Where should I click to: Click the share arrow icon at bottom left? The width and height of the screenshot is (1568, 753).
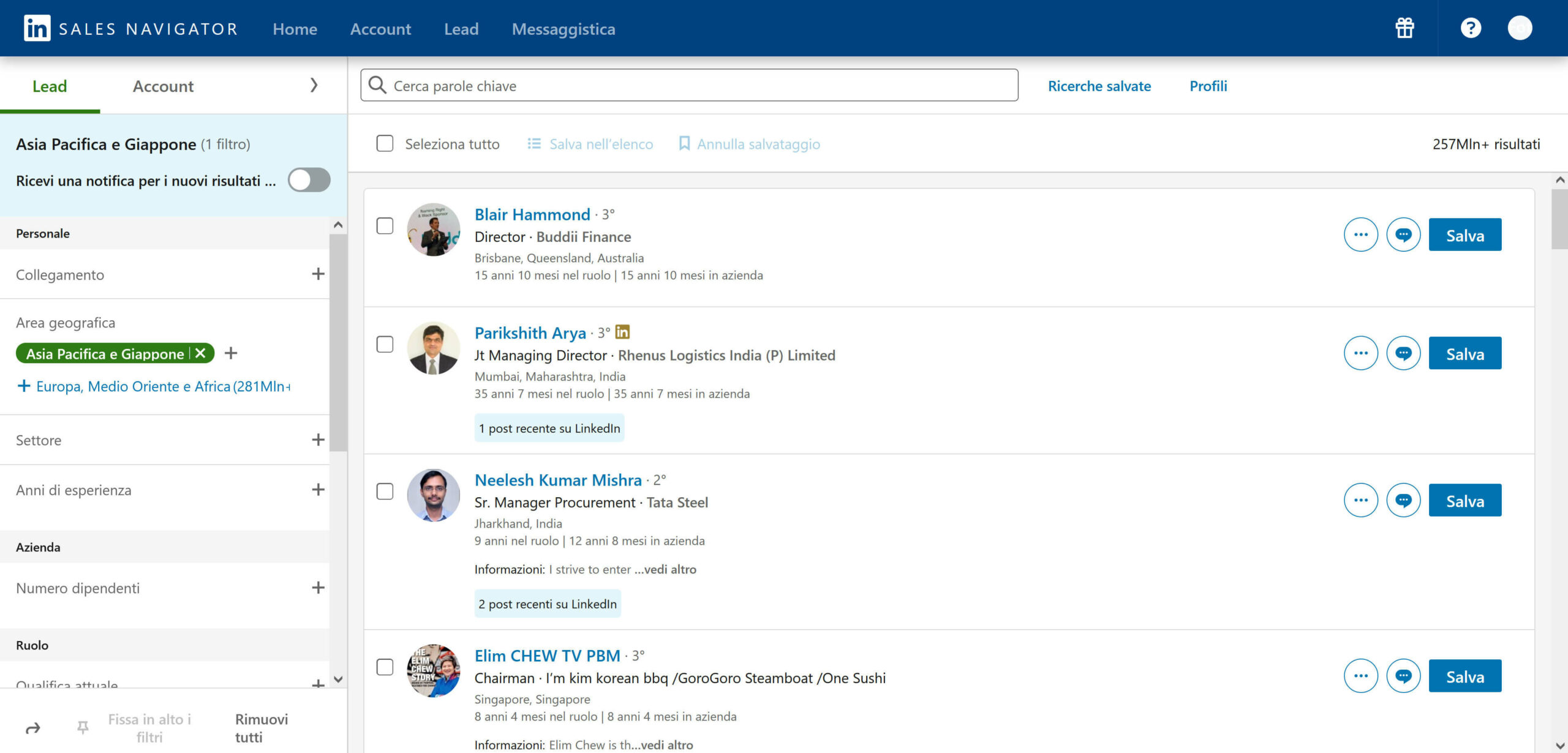(33, 728)
